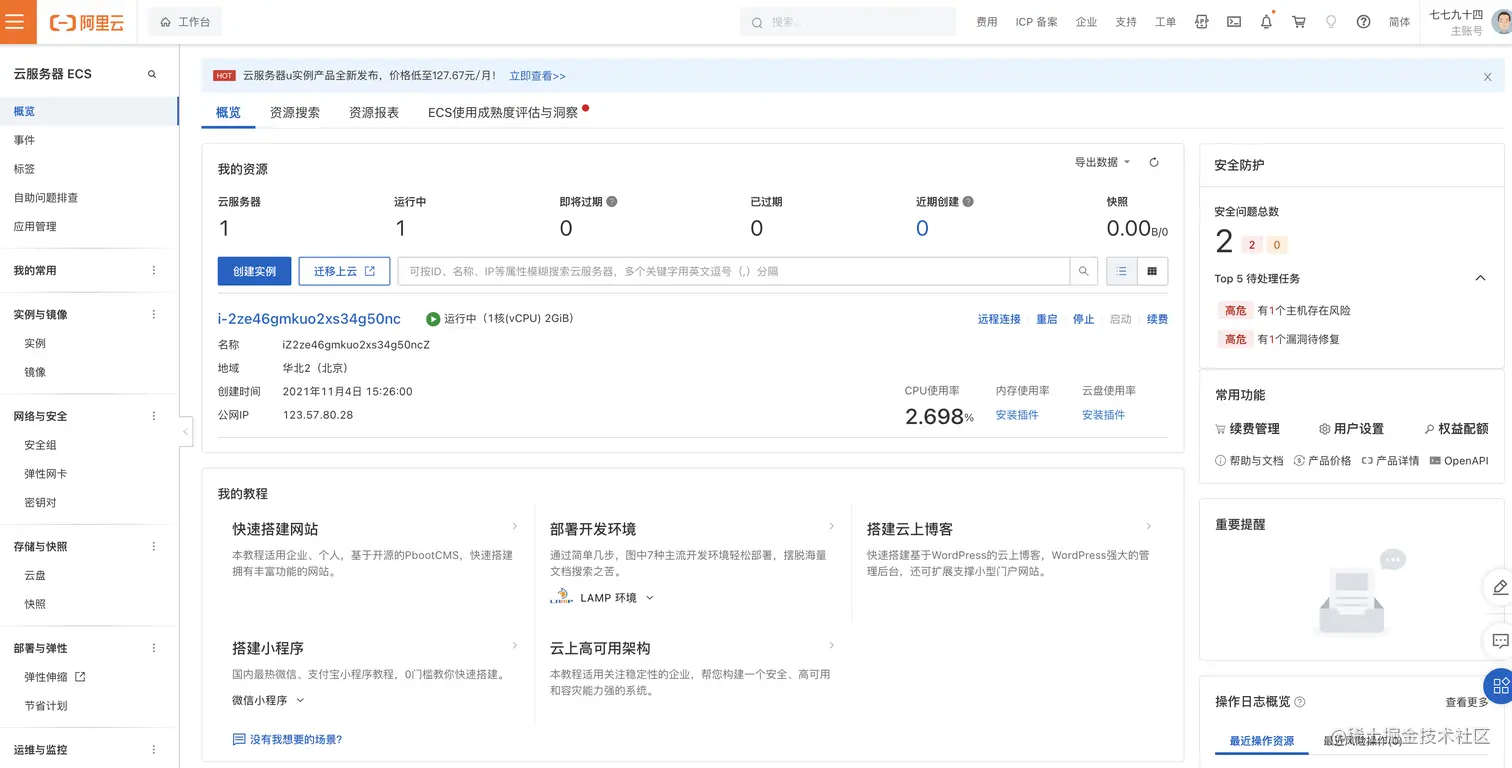Click the floating edit pencil icon
1512x768 pixels.
[1499, 587]
